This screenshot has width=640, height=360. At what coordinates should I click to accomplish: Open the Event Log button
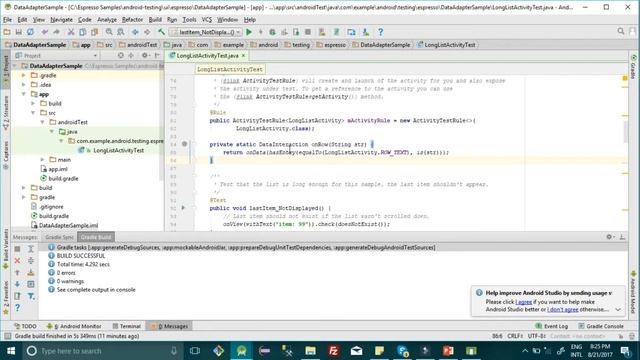click(551, 326)
